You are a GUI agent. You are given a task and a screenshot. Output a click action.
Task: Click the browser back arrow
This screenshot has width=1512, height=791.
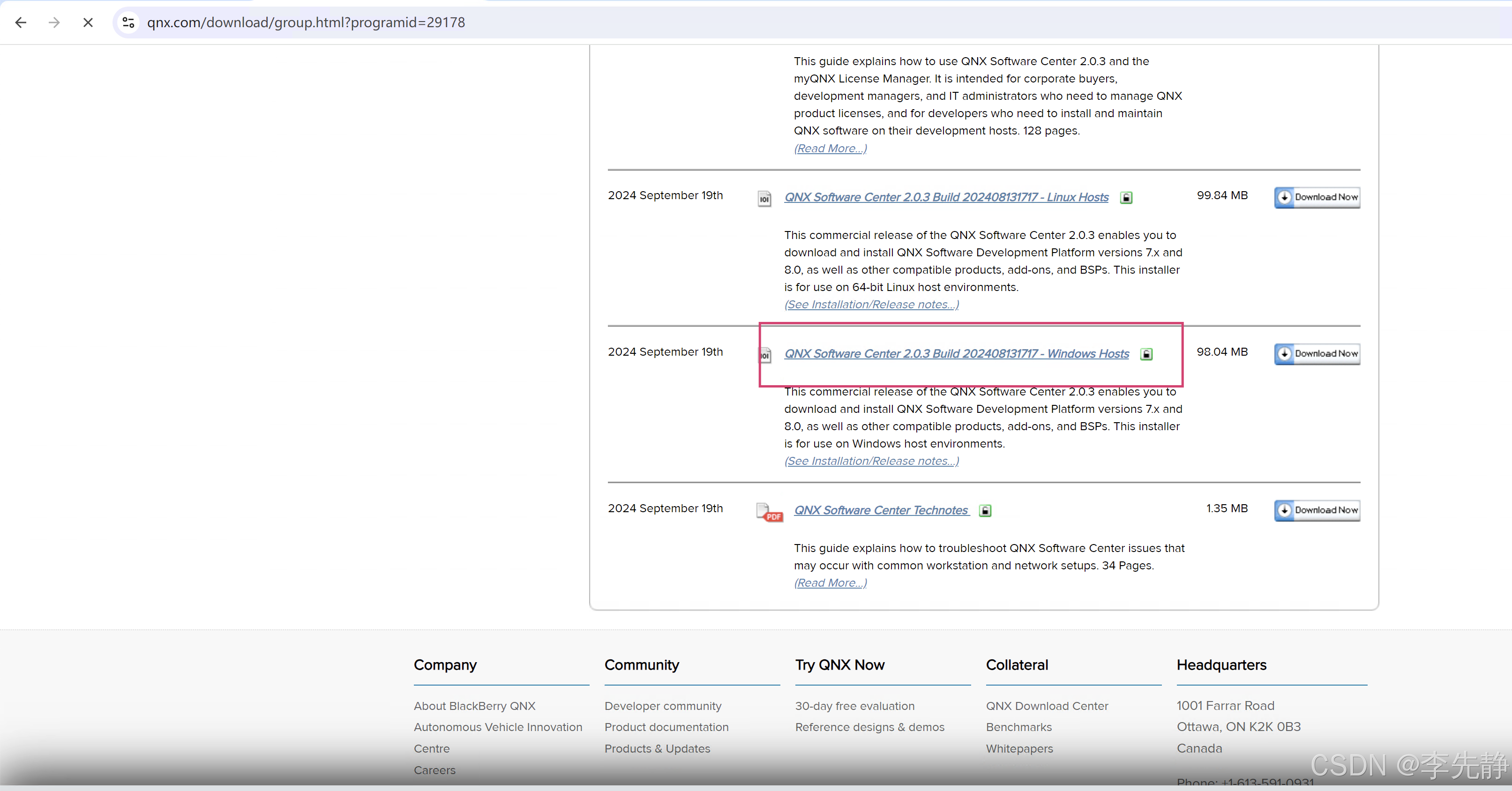(21, 22)
